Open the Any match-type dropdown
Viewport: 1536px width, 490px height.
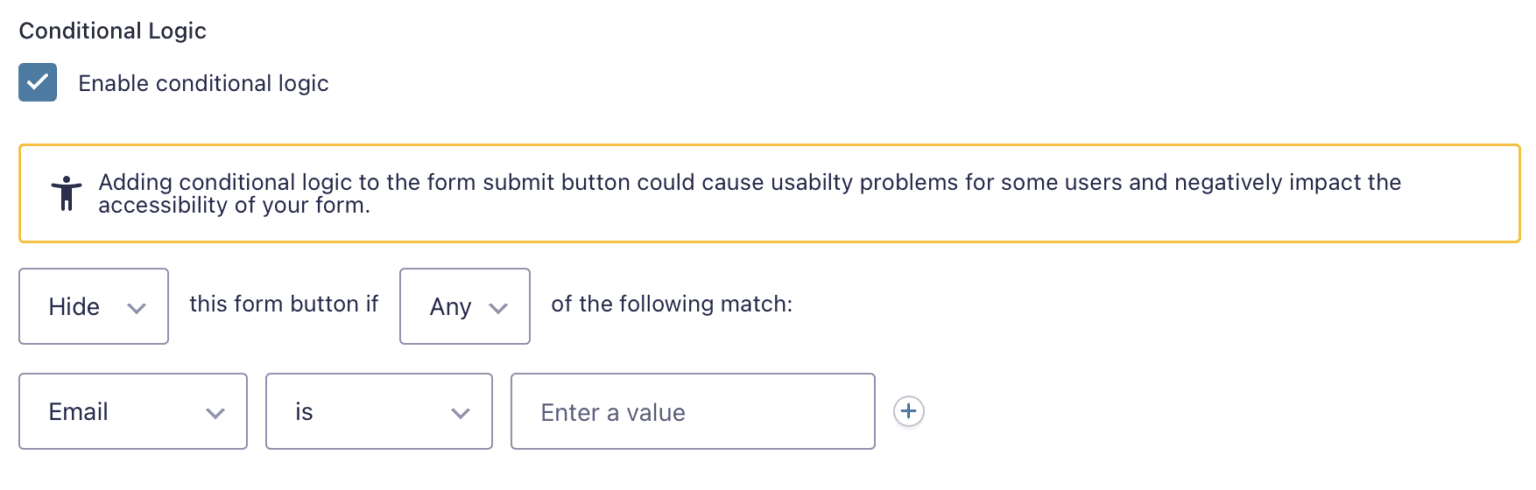point(465,306)
